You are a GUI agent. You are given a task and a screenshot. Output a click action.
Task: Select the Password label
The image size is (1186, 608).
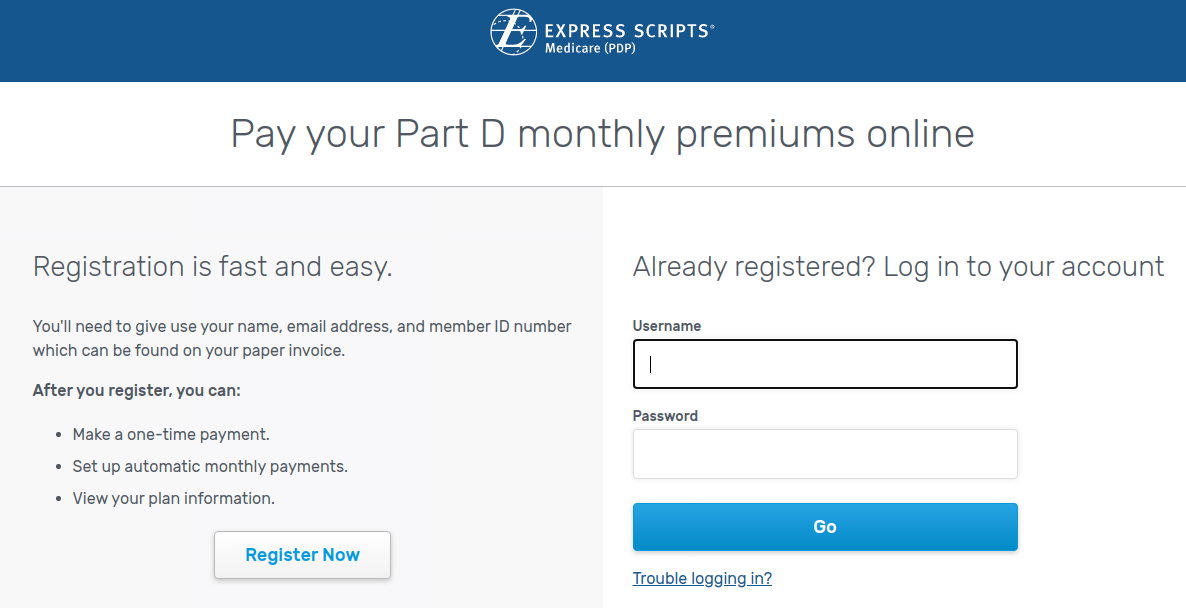click(663, 415)
